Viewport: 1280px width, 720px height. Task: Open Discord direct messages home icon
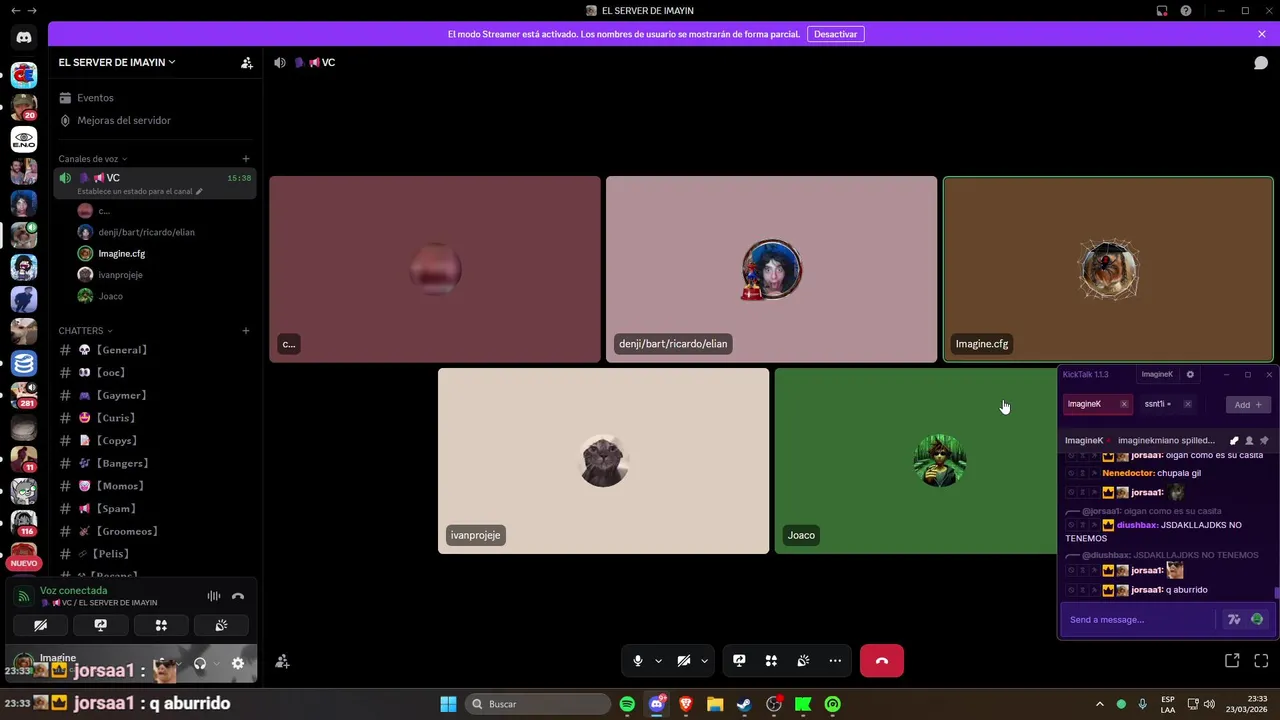click(24, 38)
